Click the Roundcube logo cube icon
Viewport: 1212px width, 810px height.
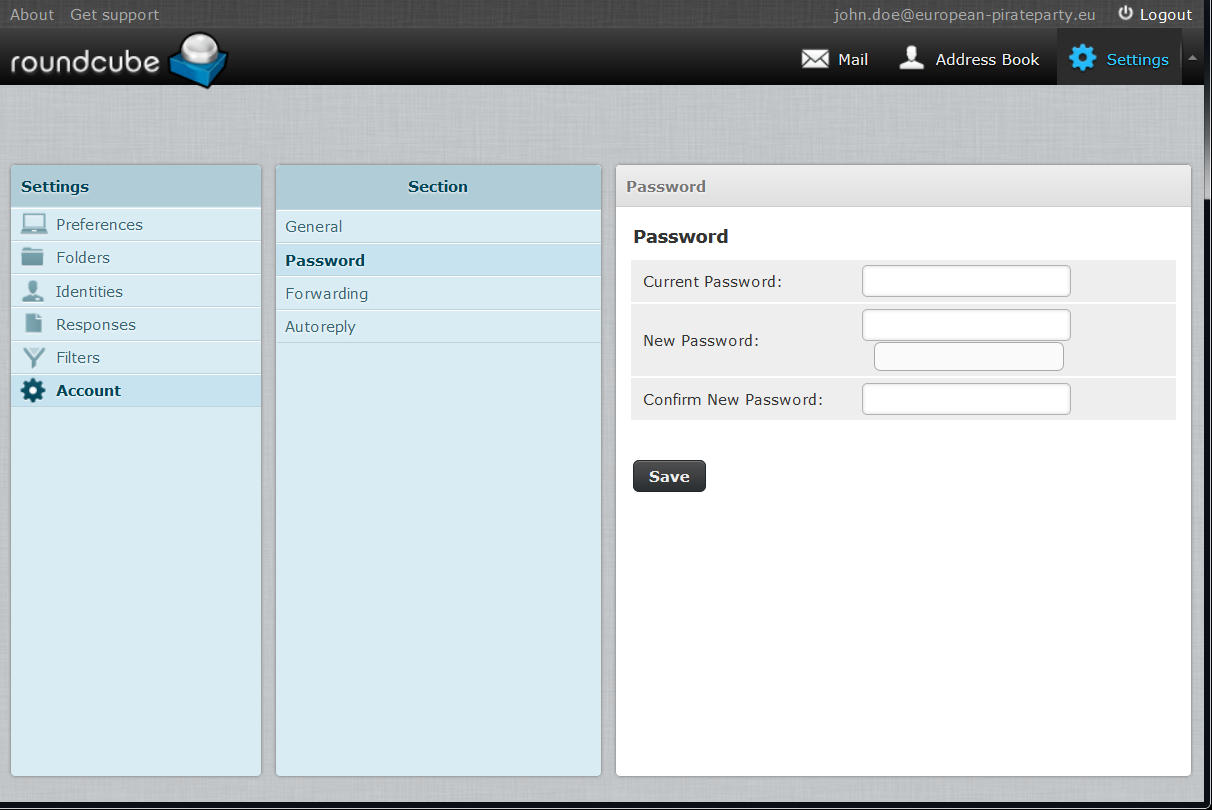pos(200,59)
